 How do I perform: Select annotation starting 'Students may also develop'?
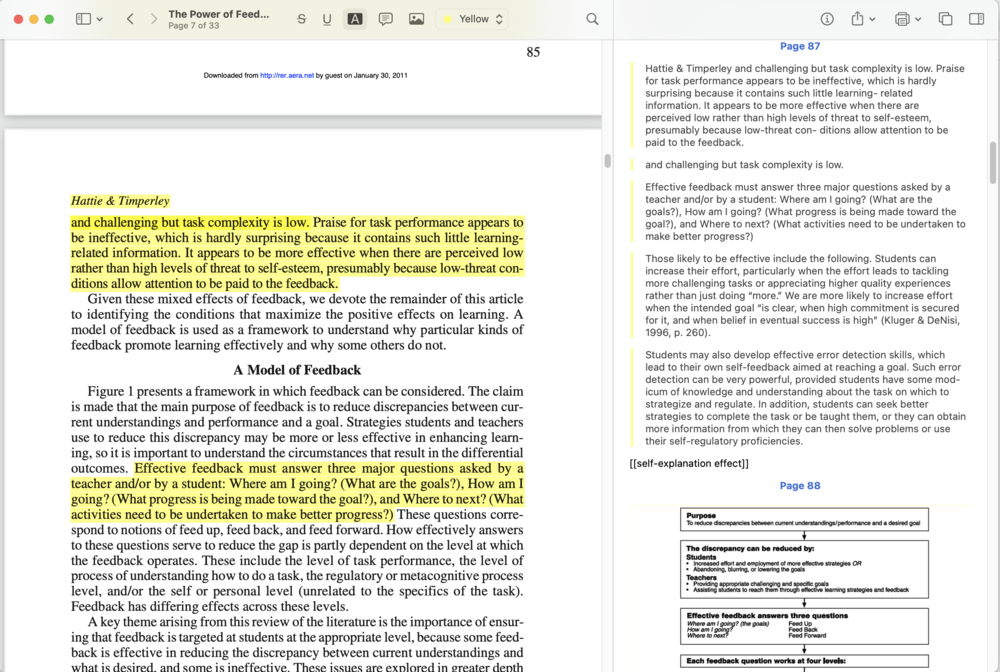coord(805,398)
